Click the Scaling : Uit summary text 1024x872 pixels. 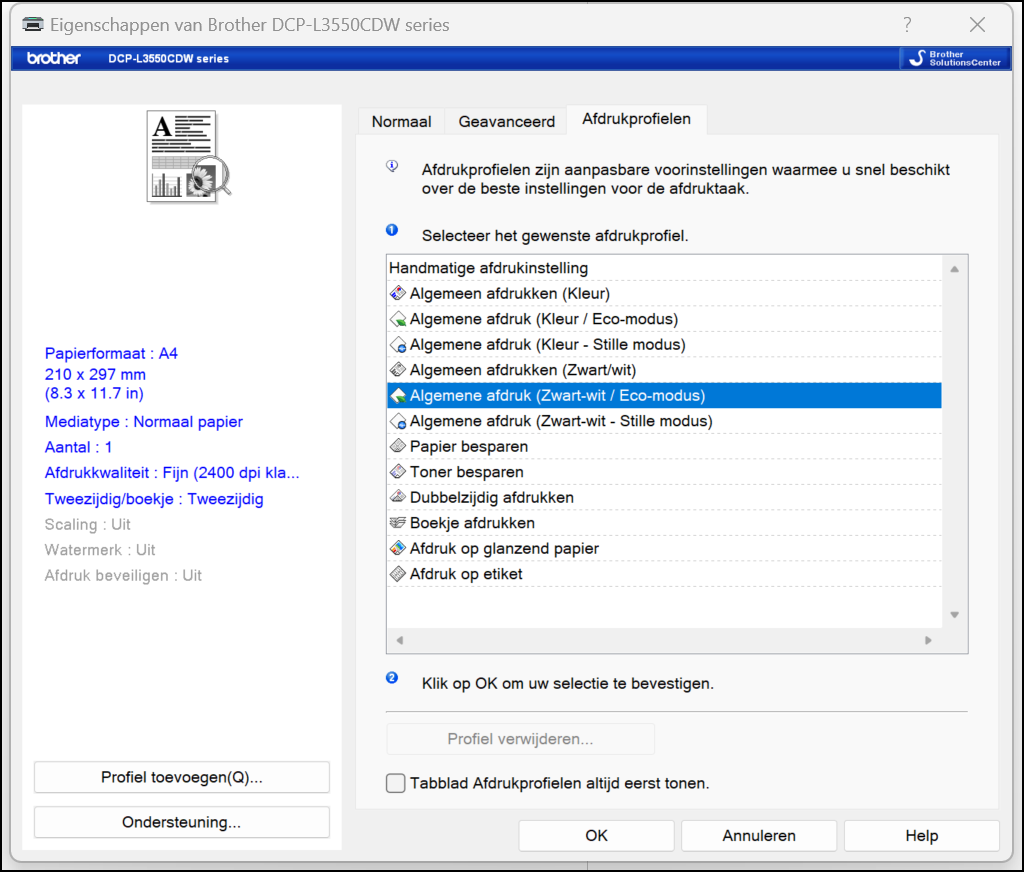(x=88, y=525)
